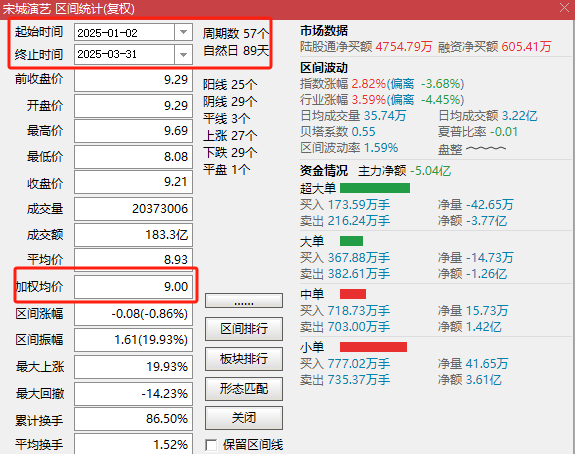Select the red 小单 flow bar
This screenshot has height=454, width=575.
pos(373,347)
